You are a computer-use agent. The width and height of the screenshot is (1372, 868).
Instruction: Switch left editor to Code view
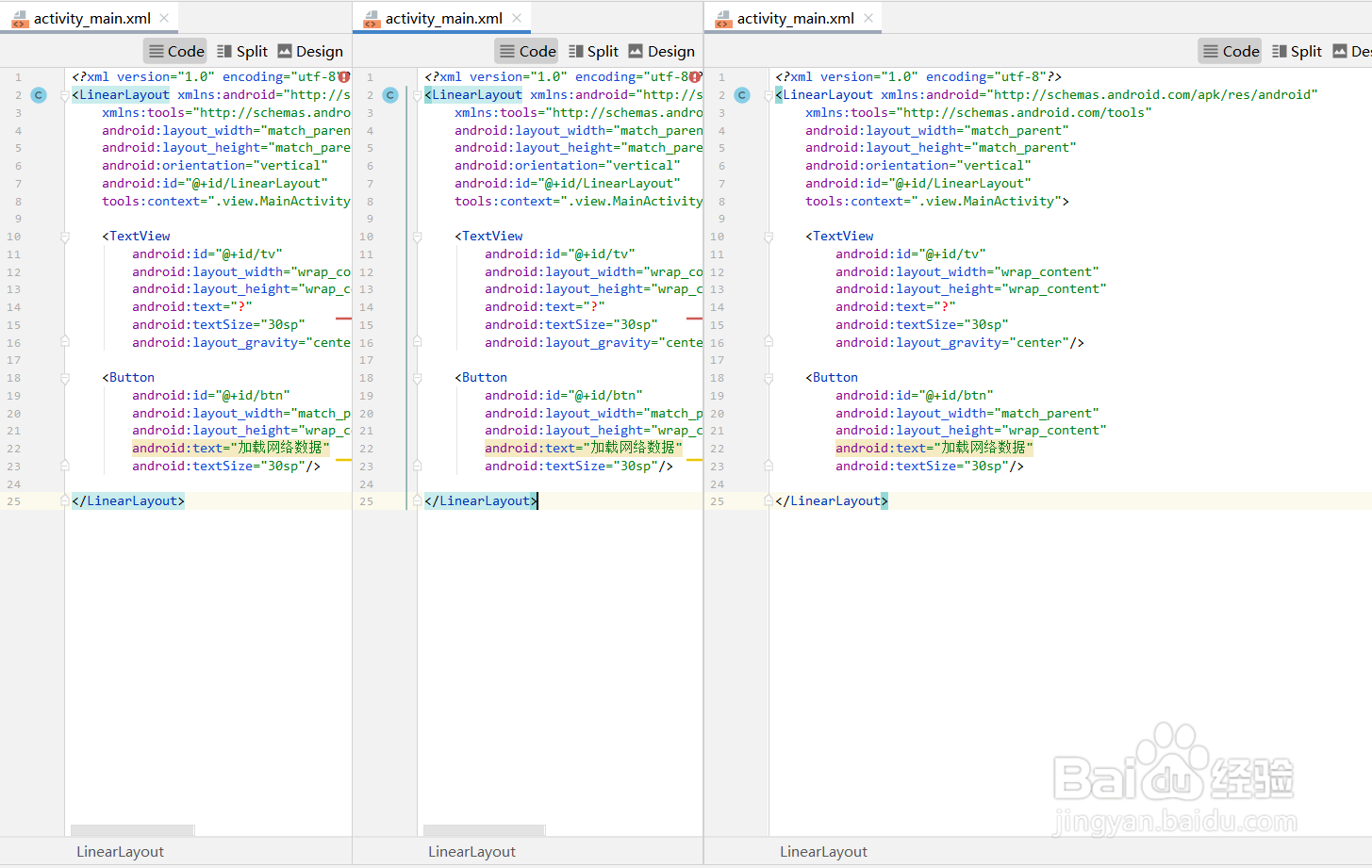[x=175, y=51]
